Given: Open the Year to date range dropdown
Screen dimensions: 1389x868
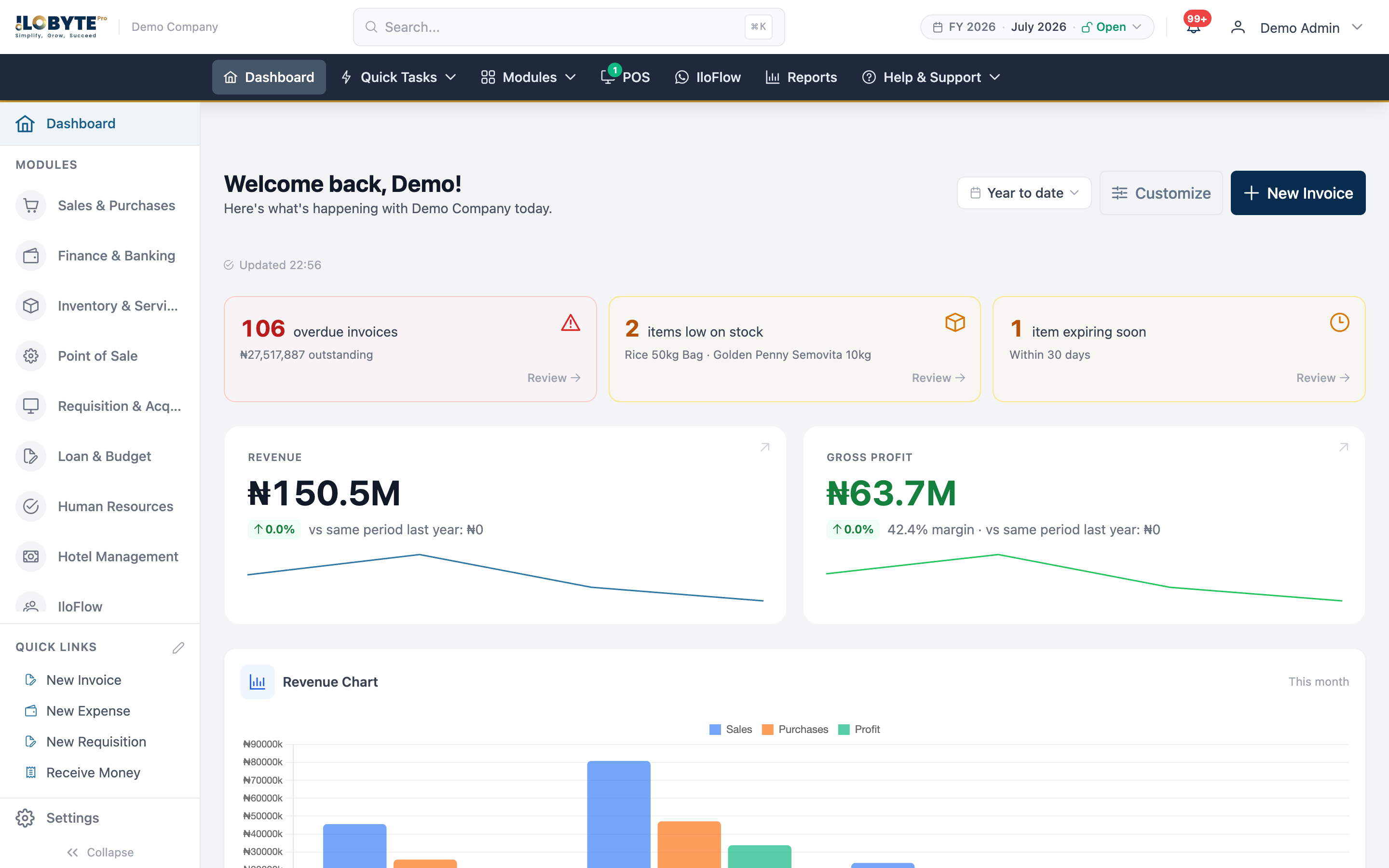Looking at the screenshot, I should click(x=1024, y=193).
